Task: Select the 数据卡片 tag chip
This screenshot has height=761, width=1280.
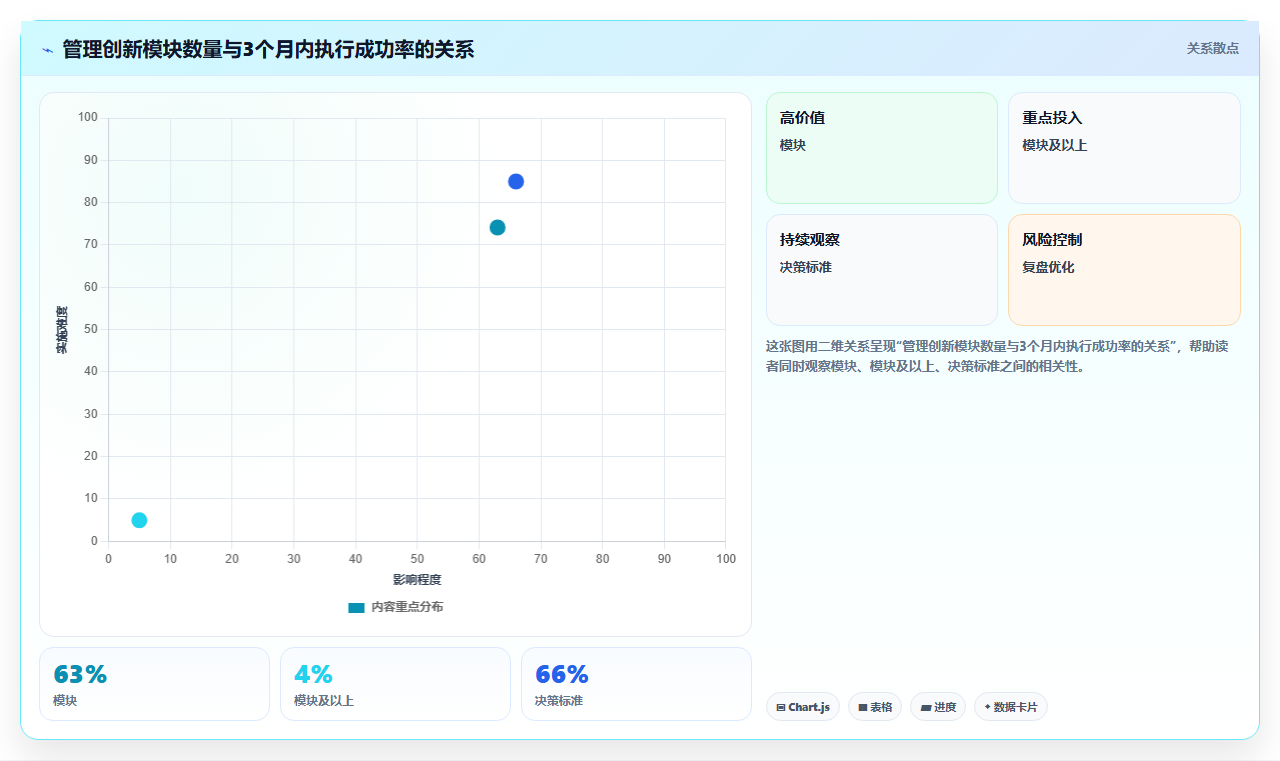Action: click(x=1011, y=707)
